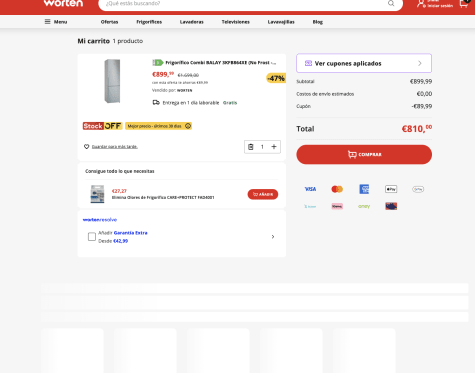
Task: Click the Worten logo
Action: [63, 3]
